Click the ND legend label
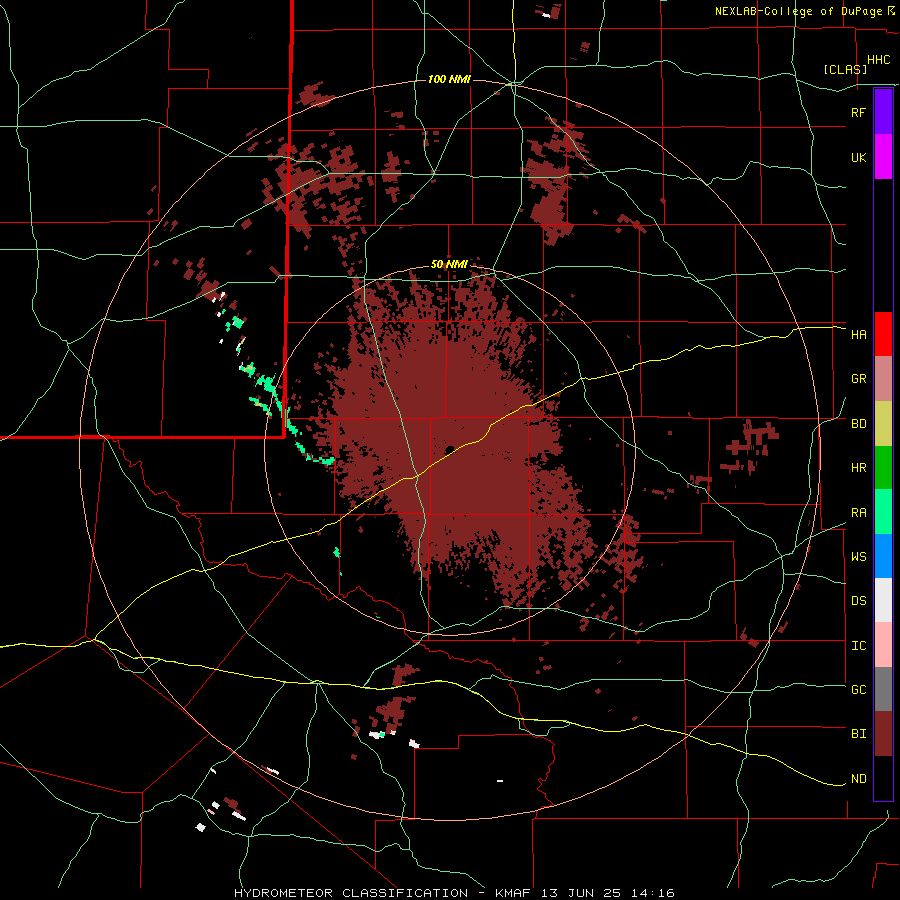This screenshot has height=900, width=900. click(x=858, y=779)
